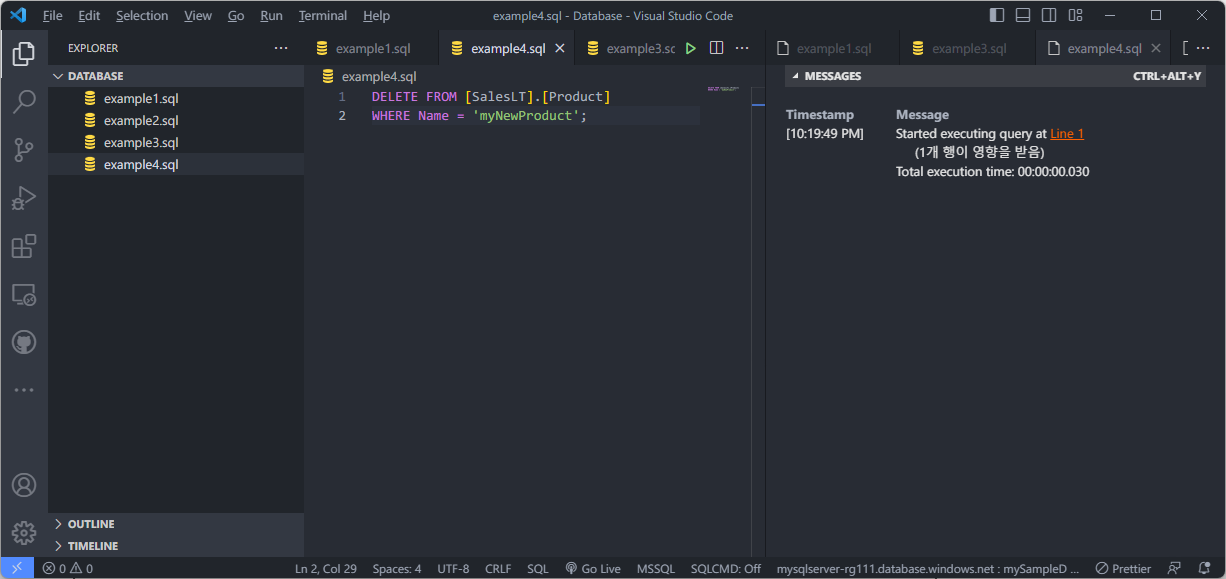Screen dimensions: 1226x579
Task: Open the View menu
Action: pyautogui.click(x=198, y=16)
